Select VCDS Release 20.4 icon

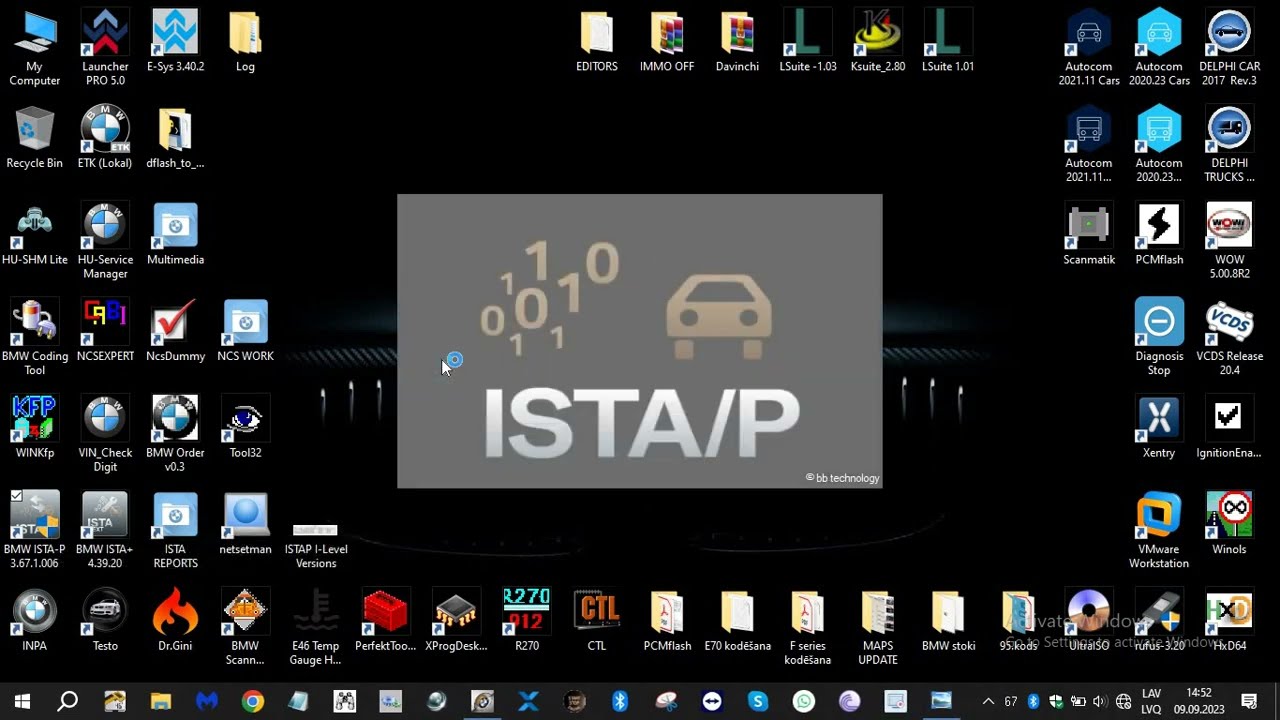[x=1229, y=337]
